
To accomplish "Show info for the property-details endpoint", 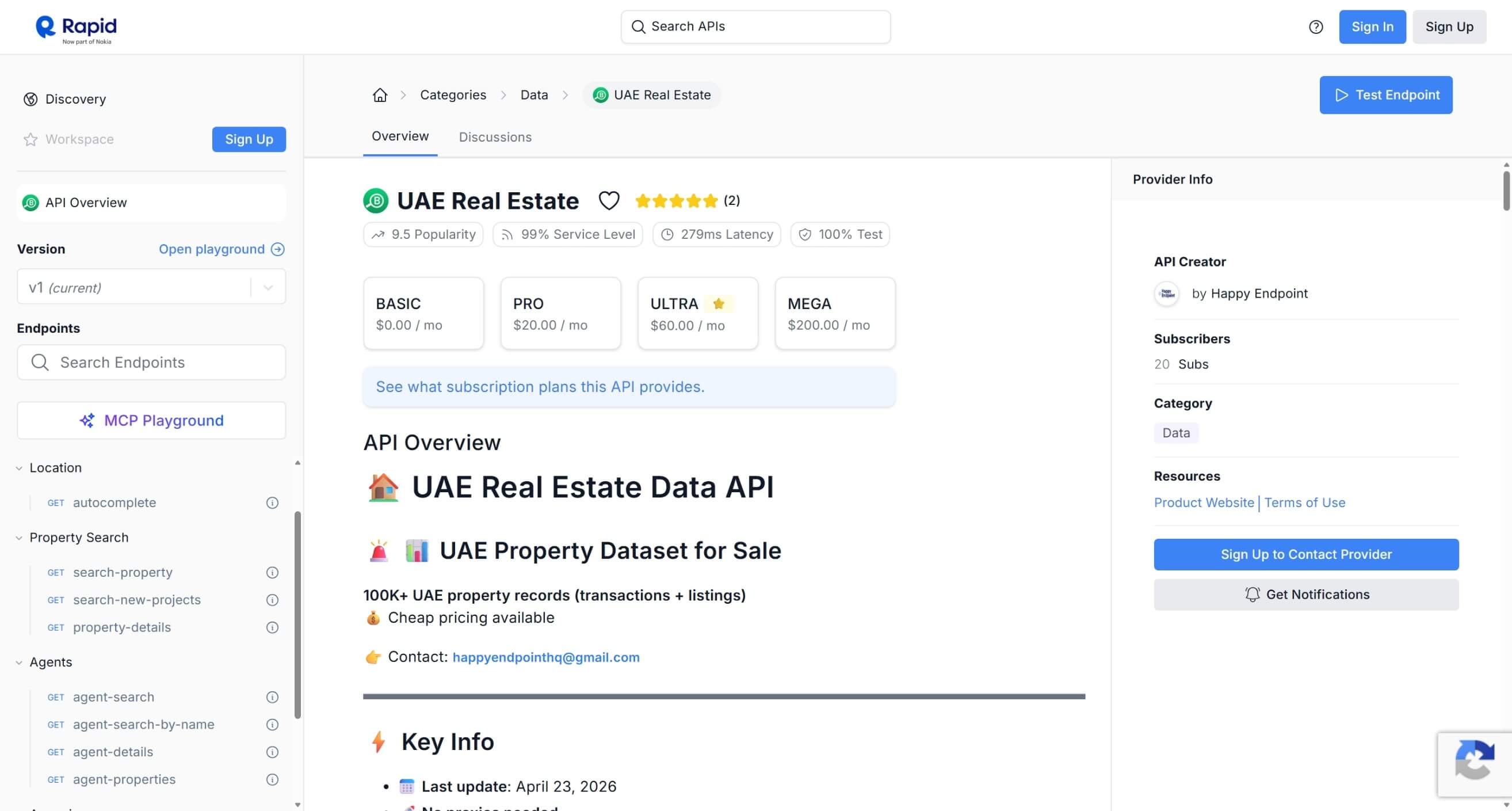I will click(272, 628).
